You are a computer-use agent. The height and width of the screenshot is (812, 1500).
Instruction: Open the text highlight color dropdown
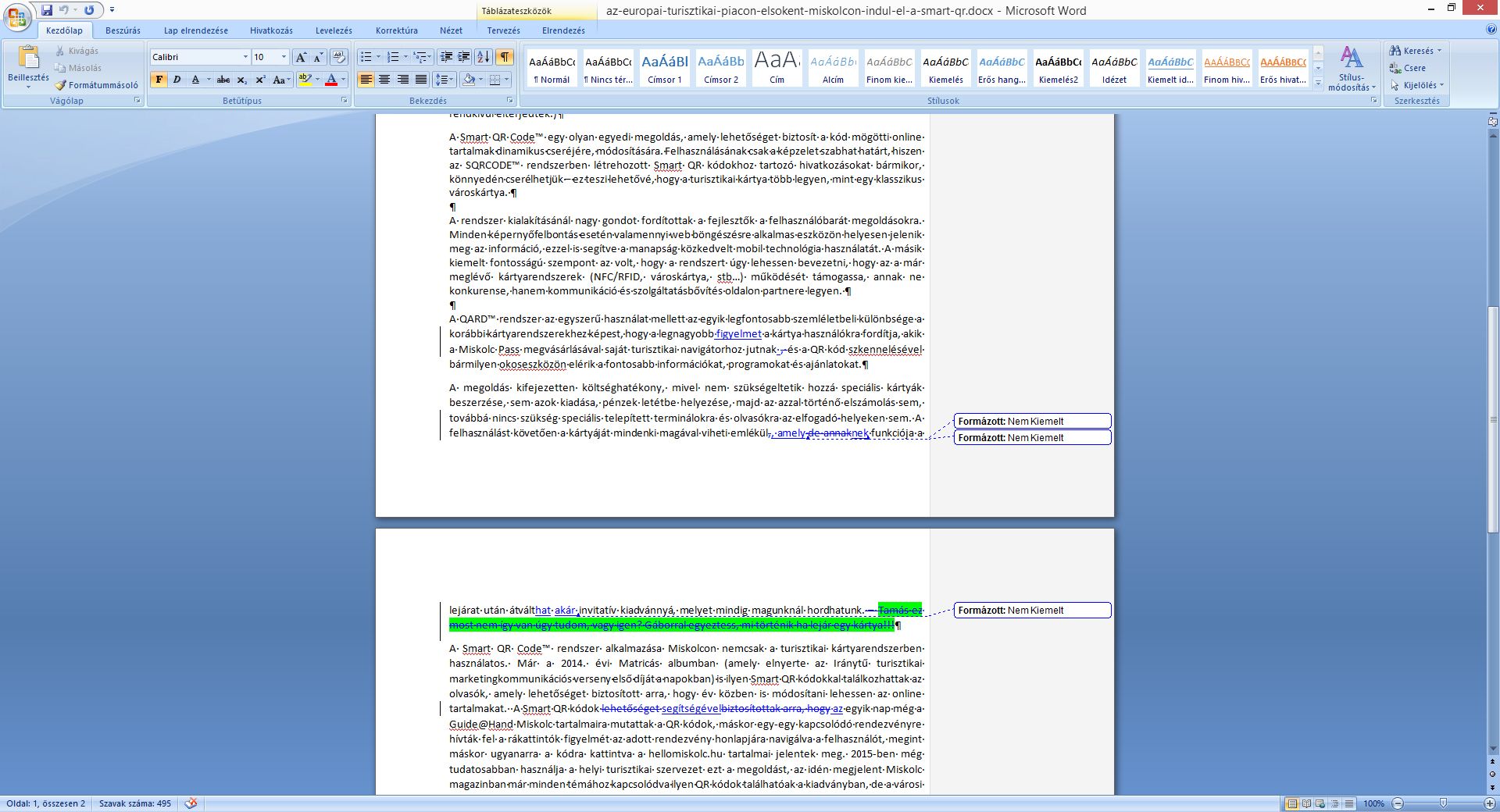coord(317,80)
